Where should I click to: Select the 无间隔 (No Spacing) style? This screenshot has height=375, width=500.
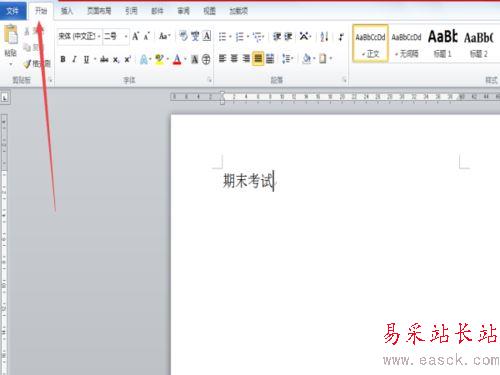(406, 43)
